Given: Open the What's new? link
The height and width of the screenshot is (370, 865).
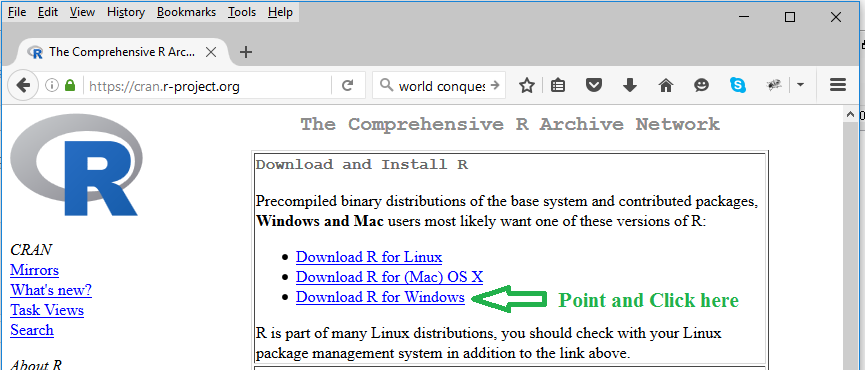Looking at the screenshot, I should (51, 290).
